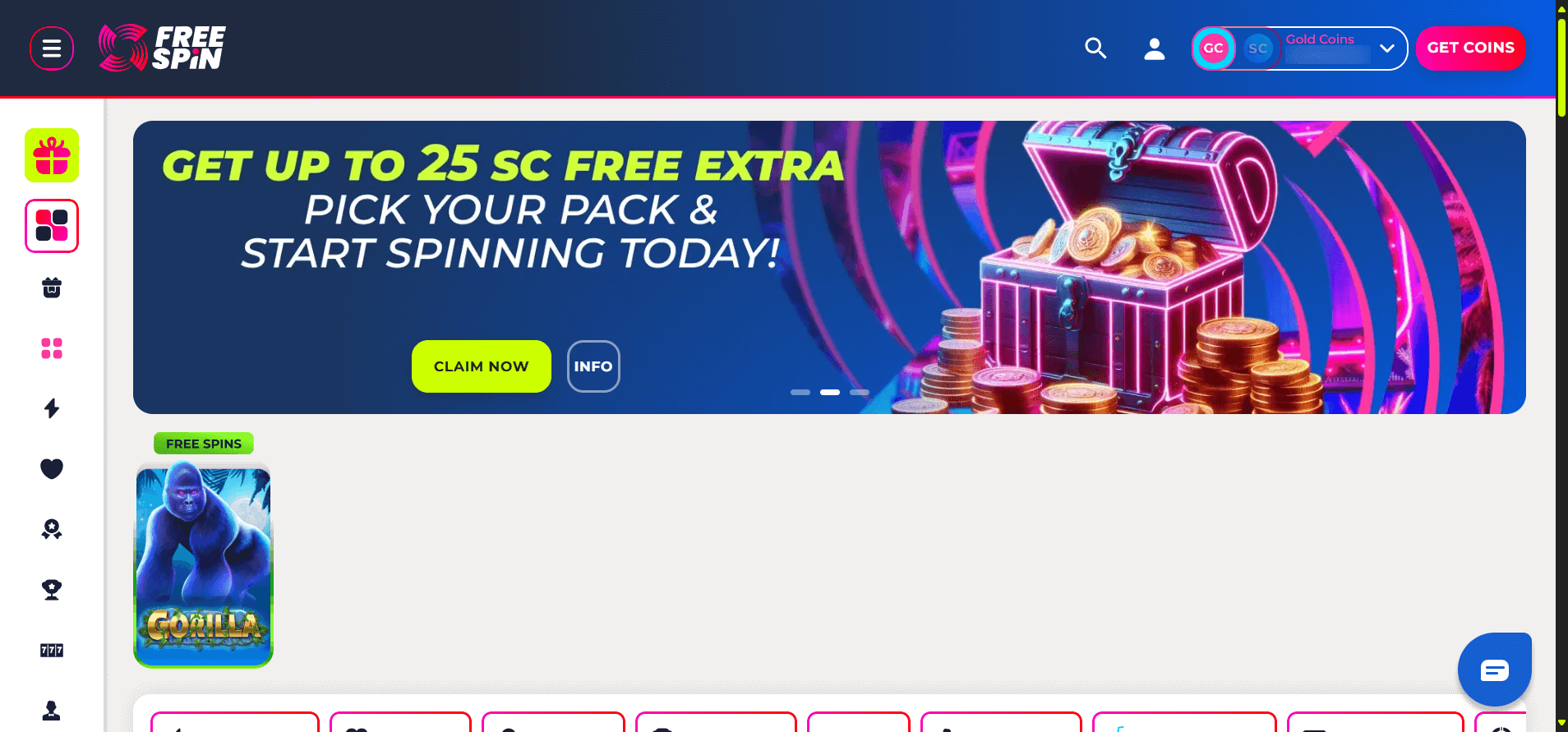
Task: Open the live chat bubble
Action: point(1495,670)
